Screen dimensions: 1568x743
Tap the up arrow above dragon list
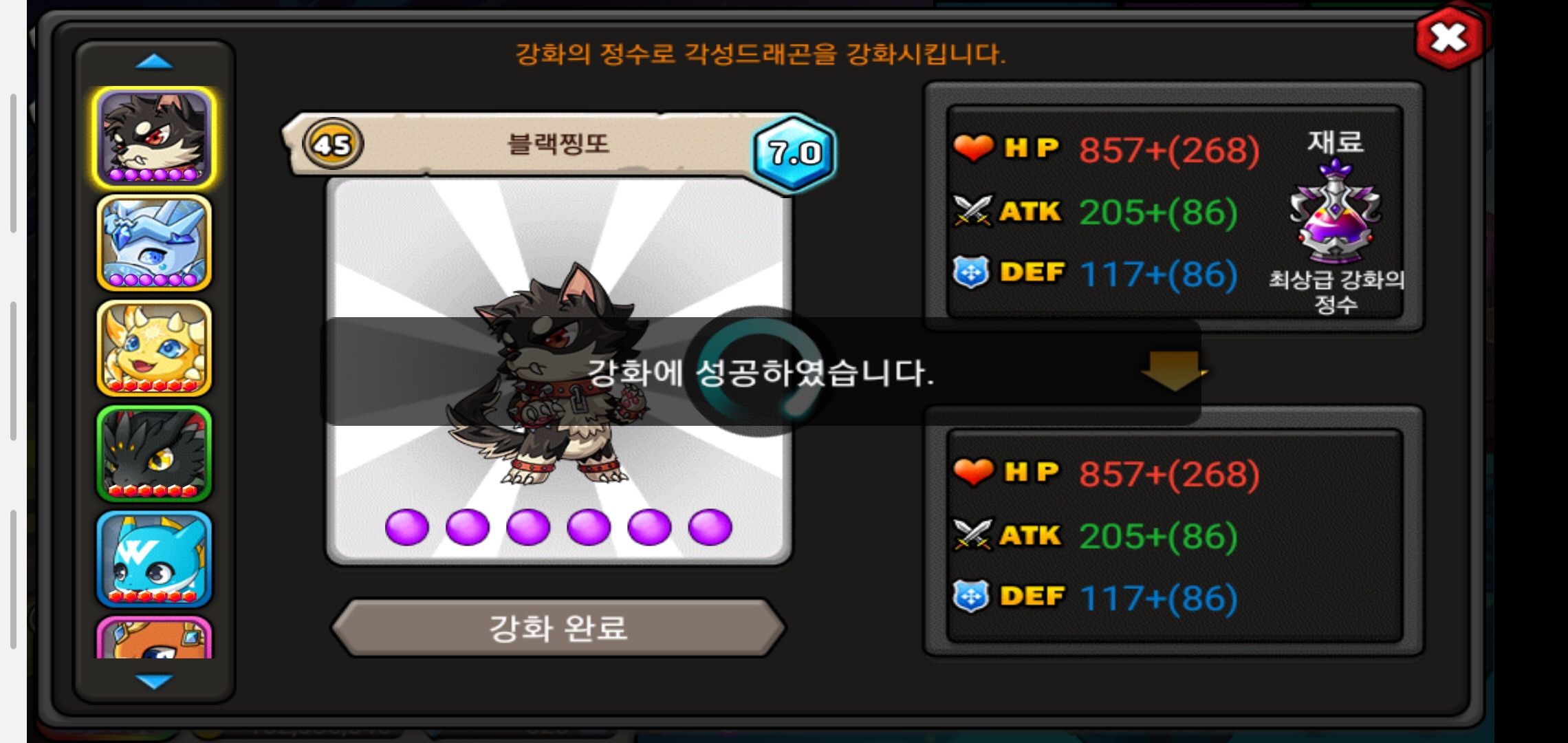[x=154, y=62]
